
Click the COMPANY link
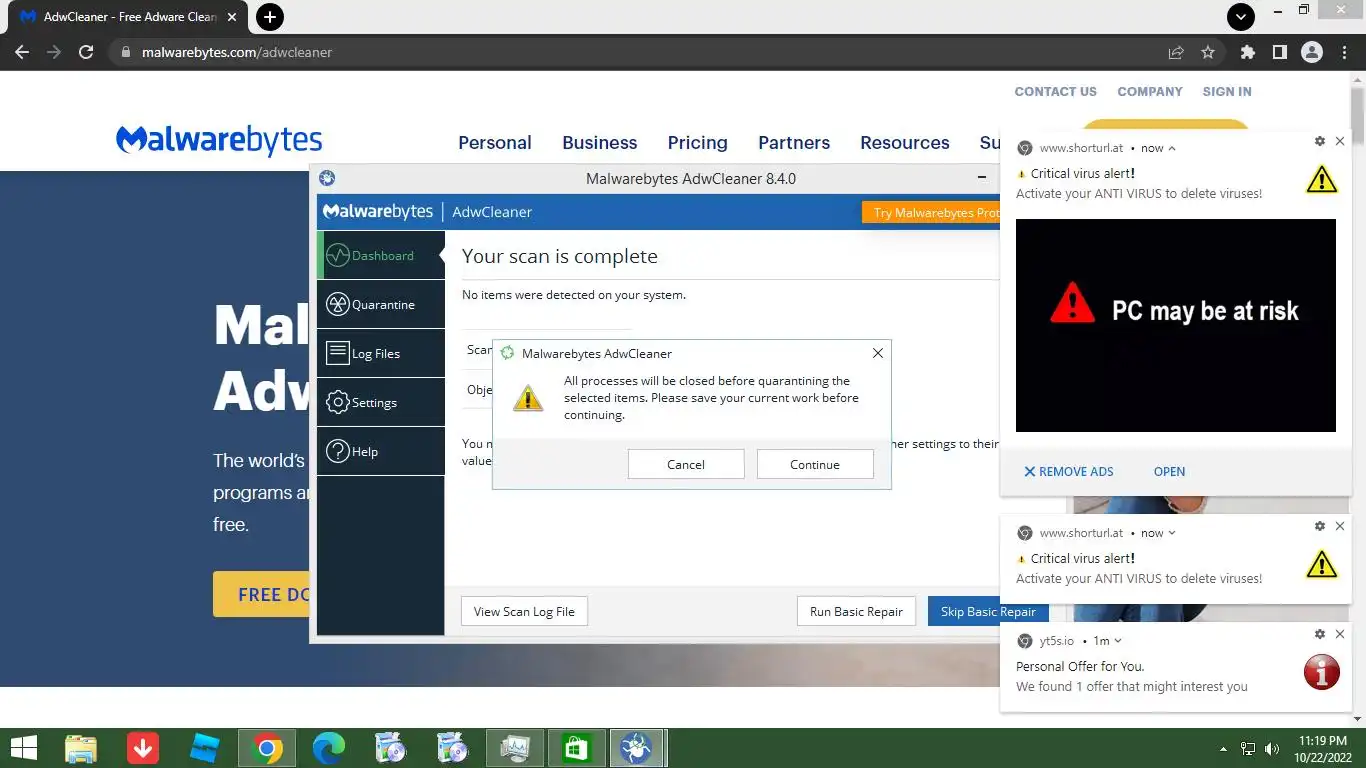1150,91
